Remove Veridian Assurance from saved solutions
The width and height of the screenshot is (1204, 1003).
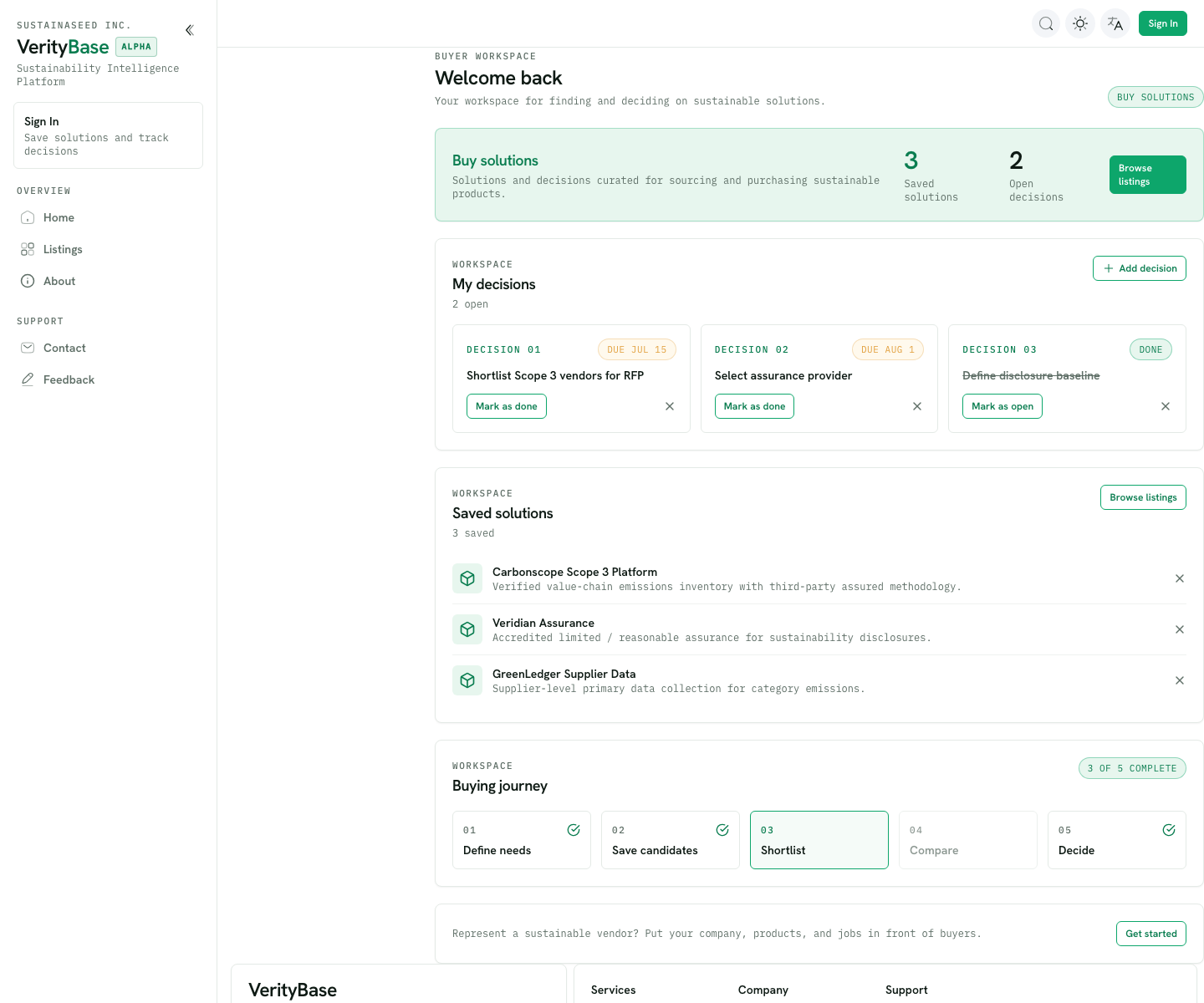pos(1180,629)
